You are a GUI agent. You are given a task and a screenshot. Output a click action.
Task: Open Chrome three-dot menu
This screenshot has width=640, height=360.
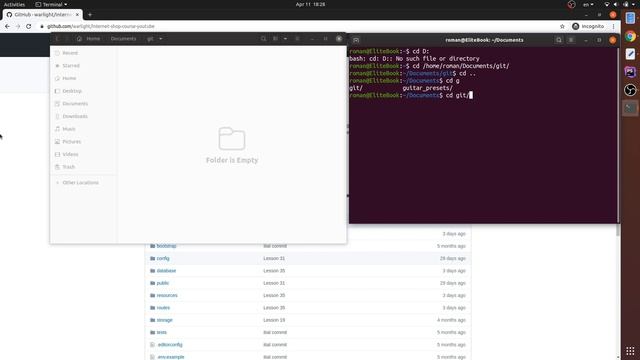coord(613,26)
